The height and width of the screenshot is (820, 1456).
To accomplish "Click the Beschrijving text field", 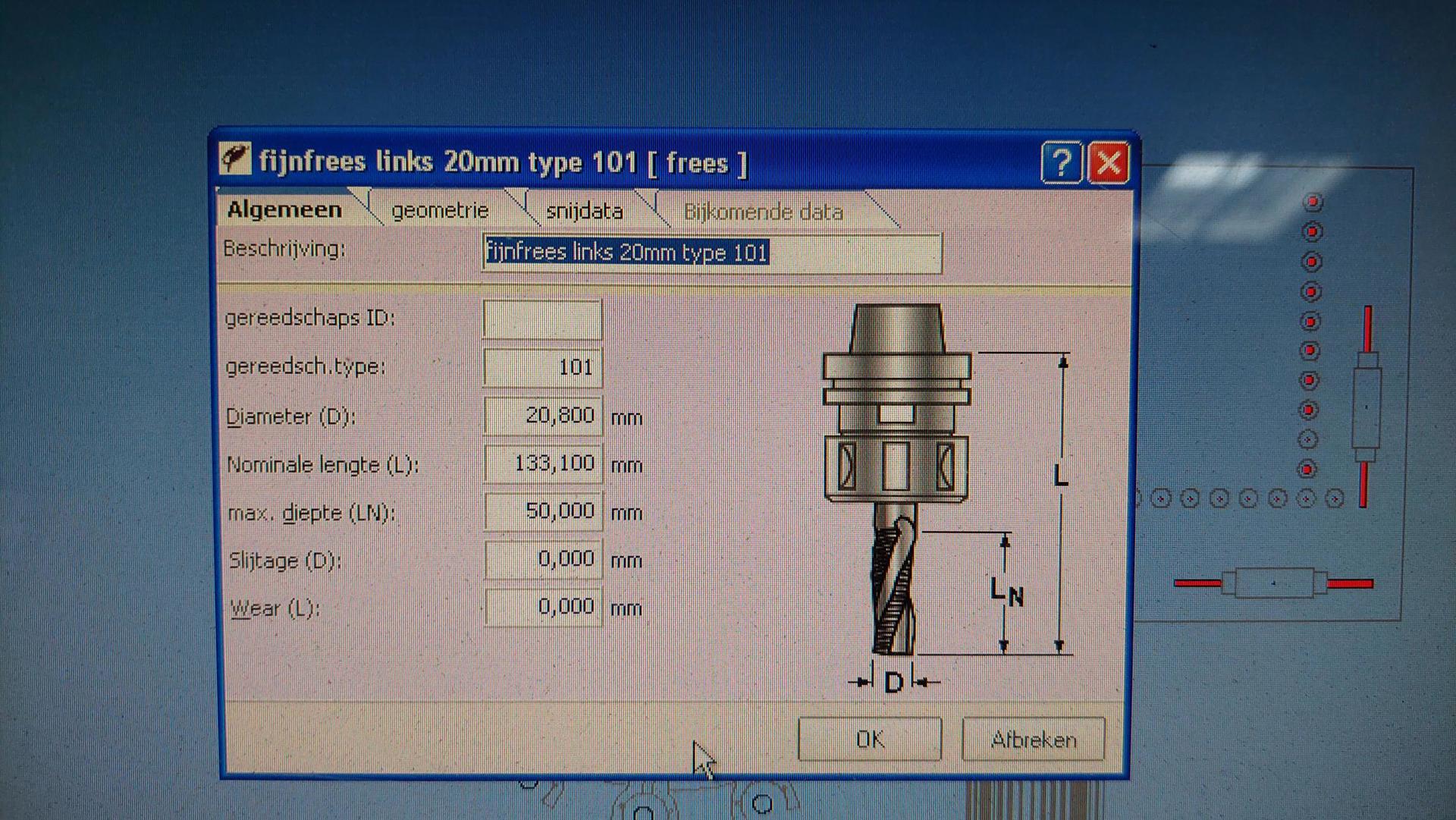I will 711,253.
